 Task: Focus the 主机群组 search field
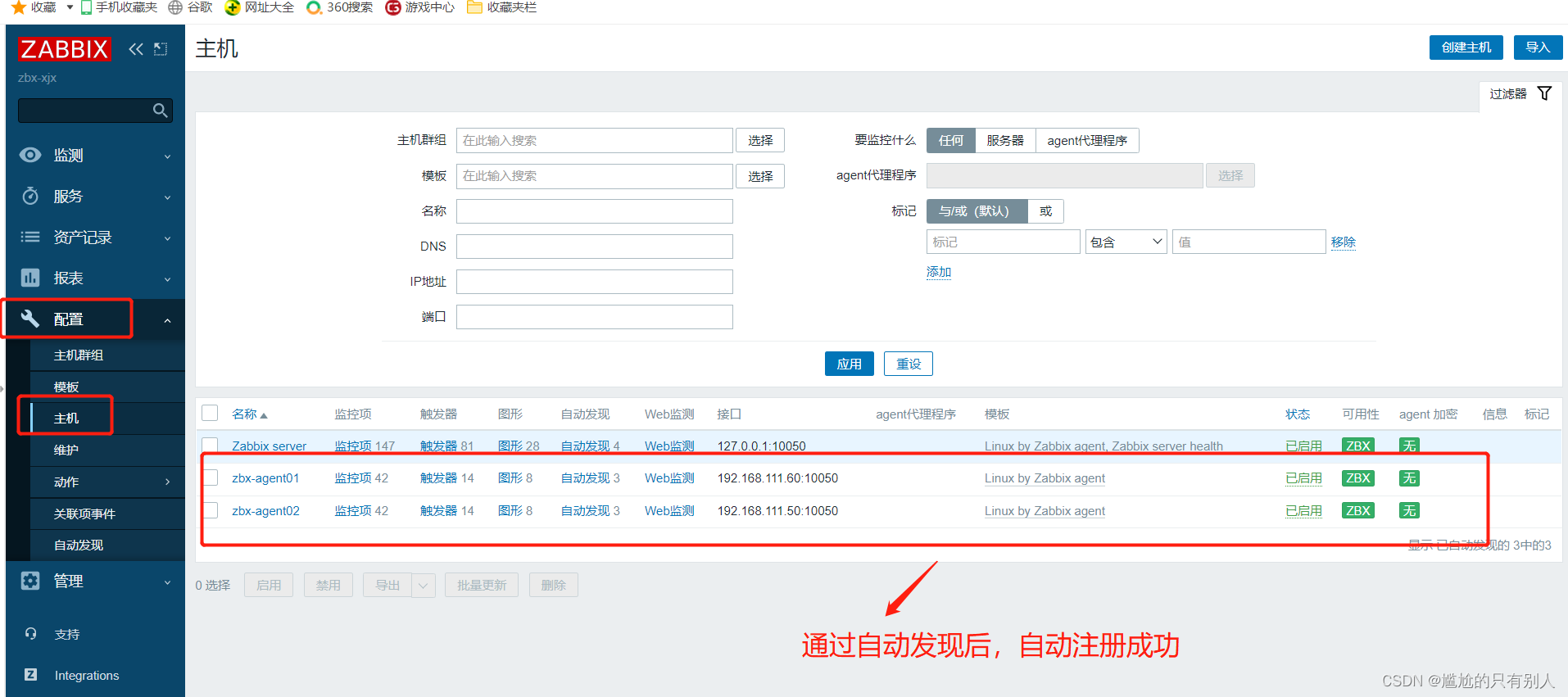point(594,140)
